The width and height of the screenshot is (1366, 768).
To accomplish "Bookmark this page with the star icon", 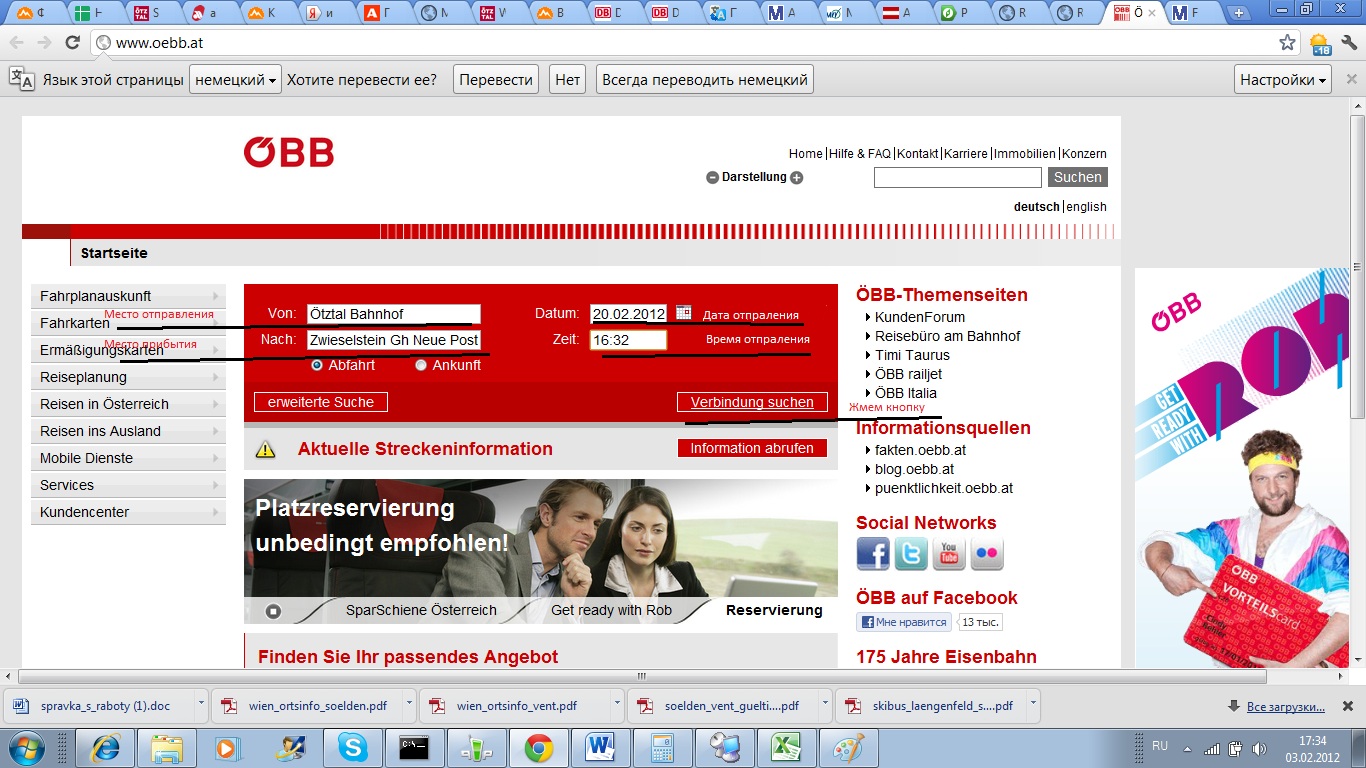I will (1287, 43).
